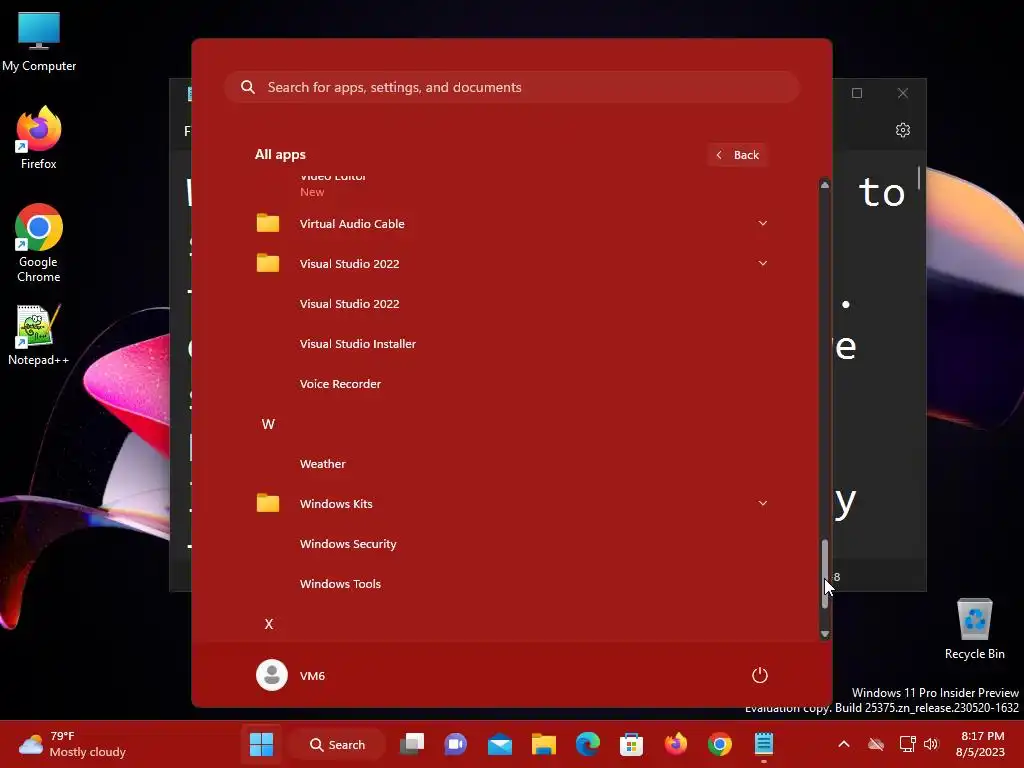Open Google Chrome desktop shortcut
The width and height of the screenshot is (1024, 768).
pyautogui.click(x=39, y=243)
